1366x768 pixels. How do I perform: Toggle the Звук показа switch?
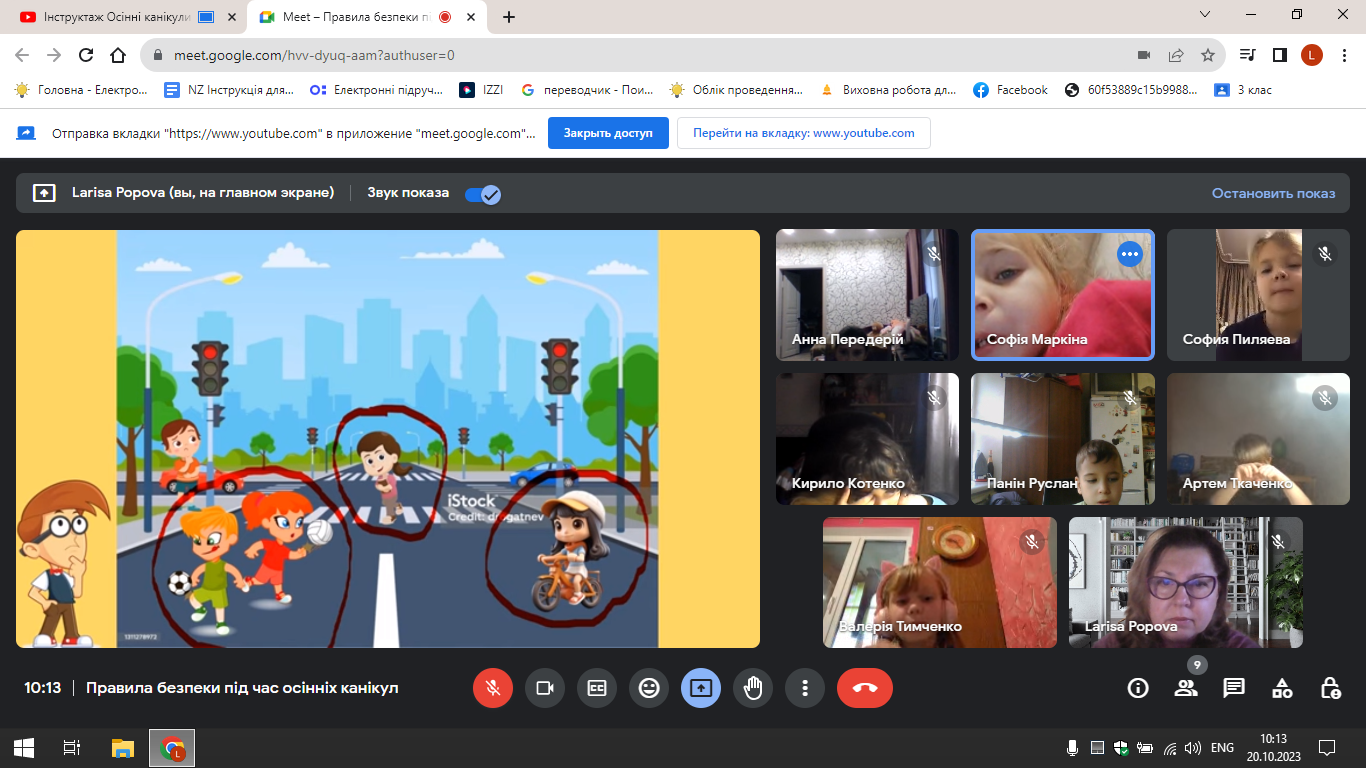pos(483,194)
